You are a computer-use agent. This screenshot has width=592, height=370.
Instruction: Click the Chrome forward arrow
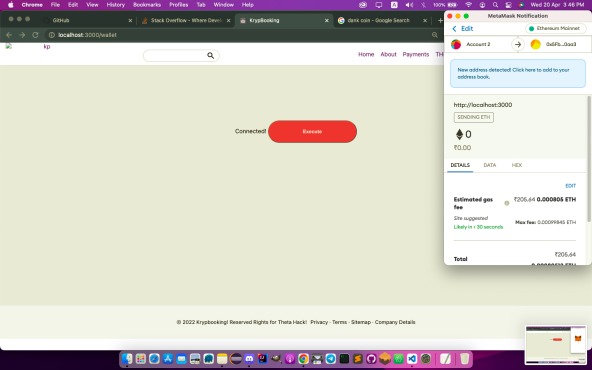click(22, 35)
